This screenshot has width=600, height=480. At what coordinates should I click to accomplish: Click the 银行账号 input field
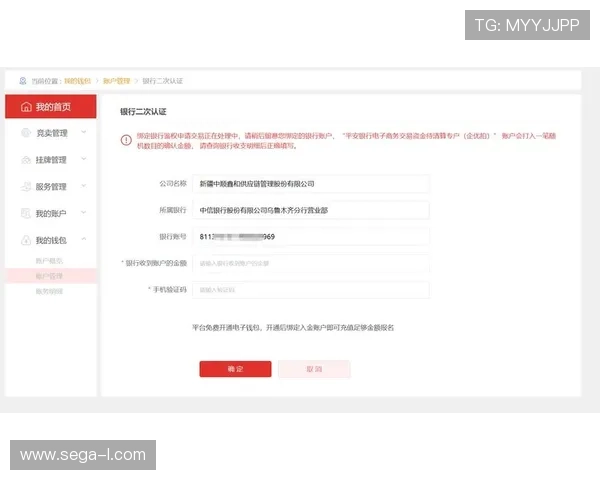coord(311,237)
